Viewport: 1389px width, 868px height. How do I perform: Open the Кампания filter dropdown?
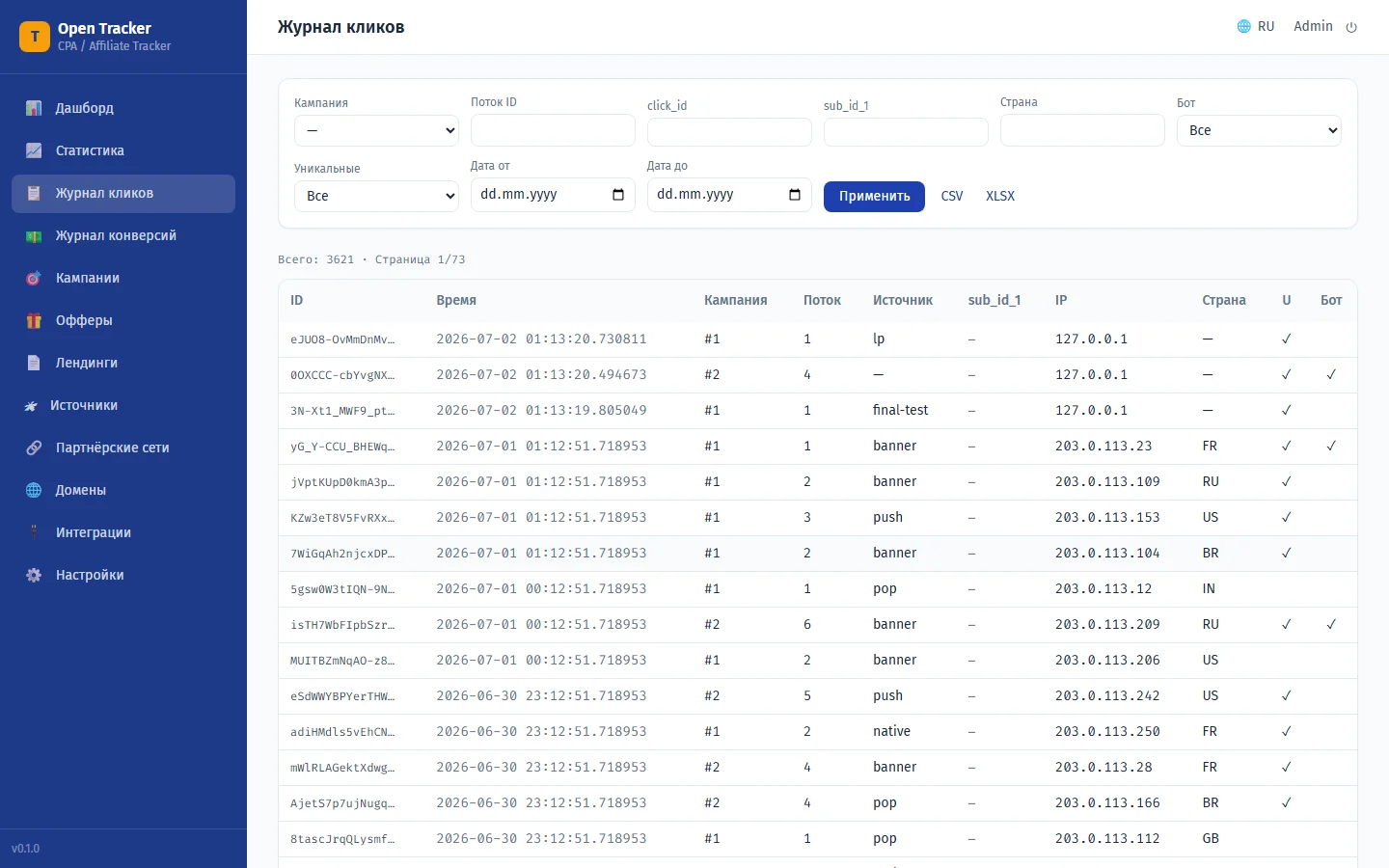376,130
